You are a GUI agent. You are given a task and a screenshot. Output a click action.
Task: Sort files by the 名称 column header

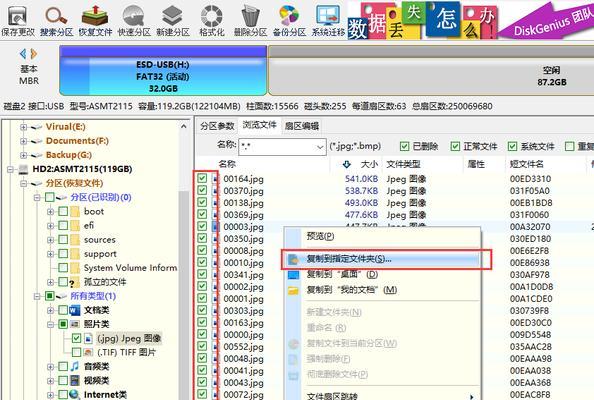point(227,164)
